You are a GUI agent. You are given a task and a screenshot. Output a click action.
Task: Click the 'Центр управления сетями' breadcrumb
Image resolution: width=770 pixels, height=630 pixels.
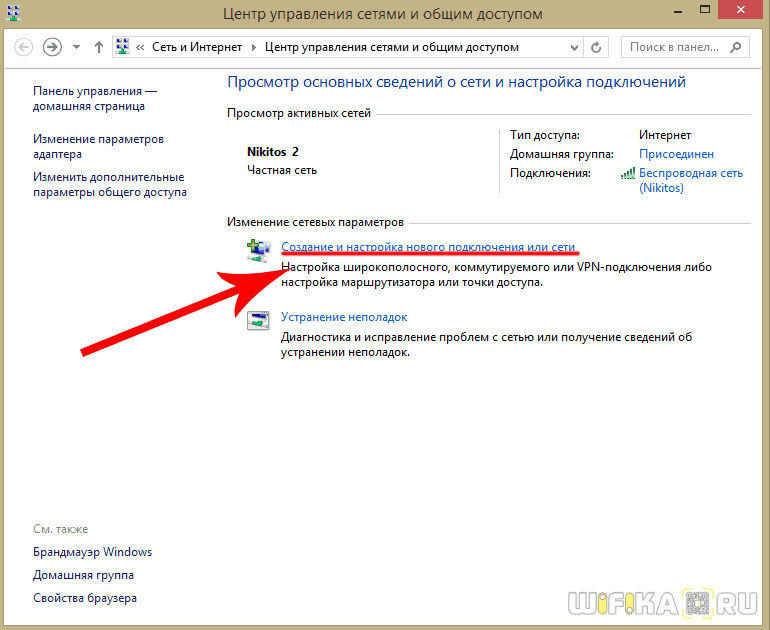pos(392,47)
